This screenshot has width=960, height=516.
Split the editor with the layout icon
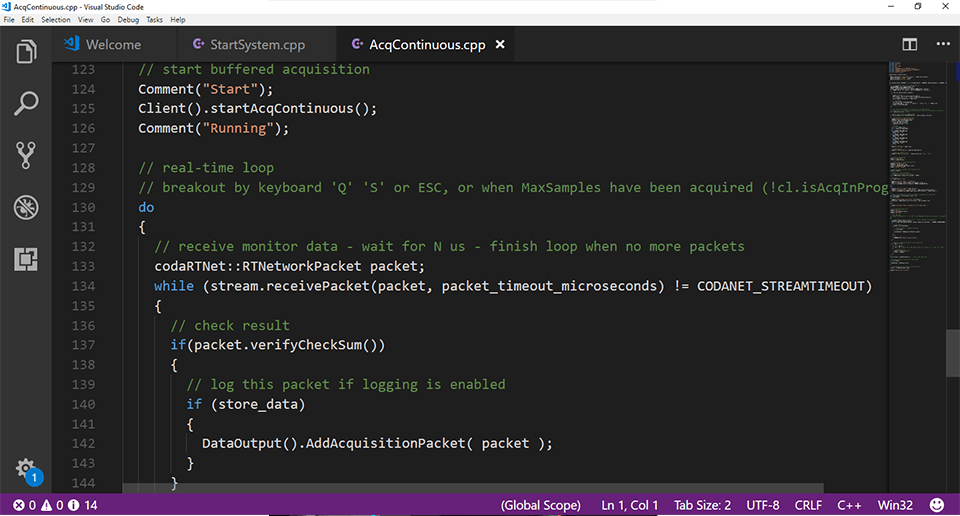[x=909, y=44]
